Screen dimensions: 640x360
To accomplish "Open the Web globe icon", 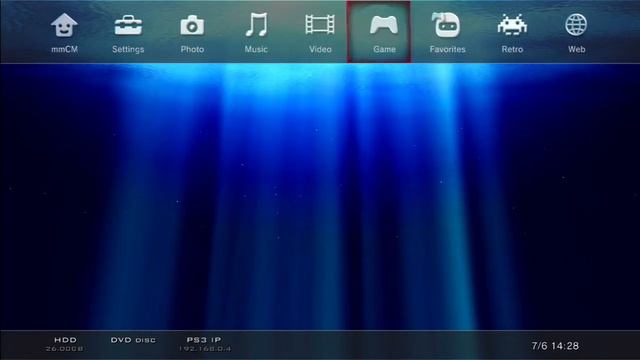I will [x=576, y=24].
